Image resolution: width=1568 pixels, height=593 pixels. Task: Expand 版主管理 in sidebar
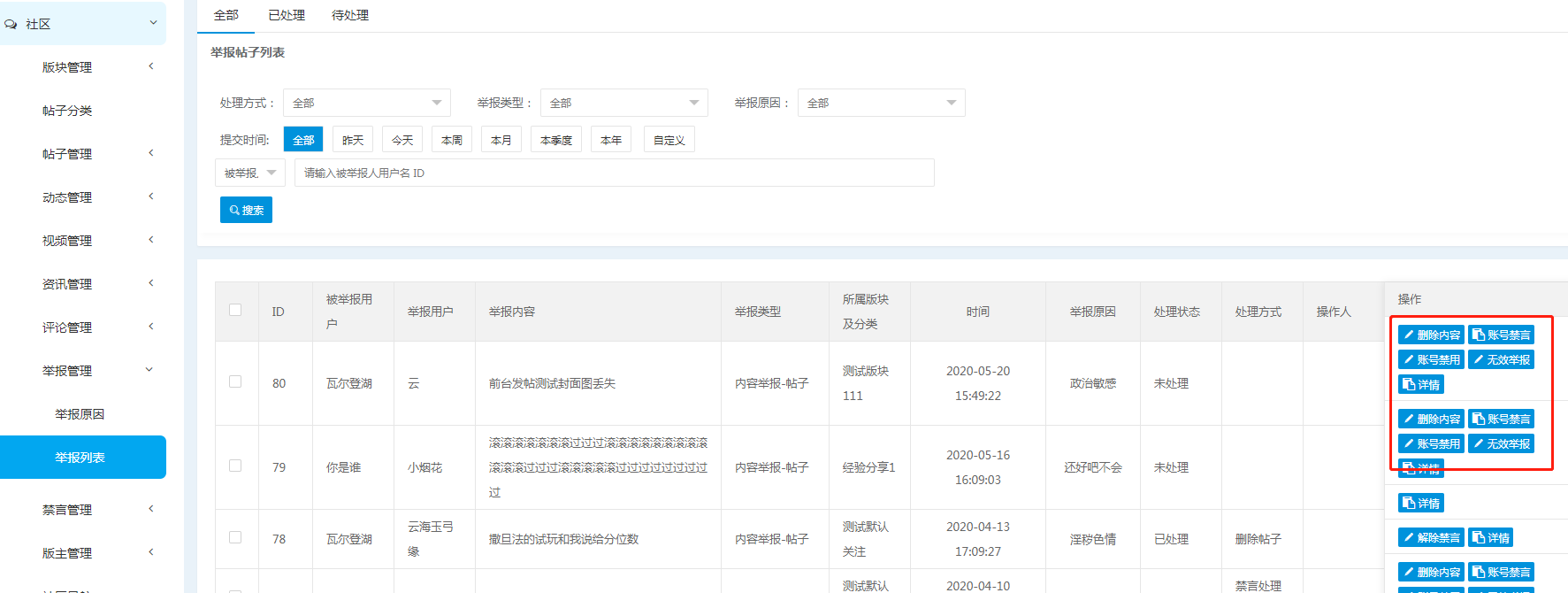[x=83, y=553]
